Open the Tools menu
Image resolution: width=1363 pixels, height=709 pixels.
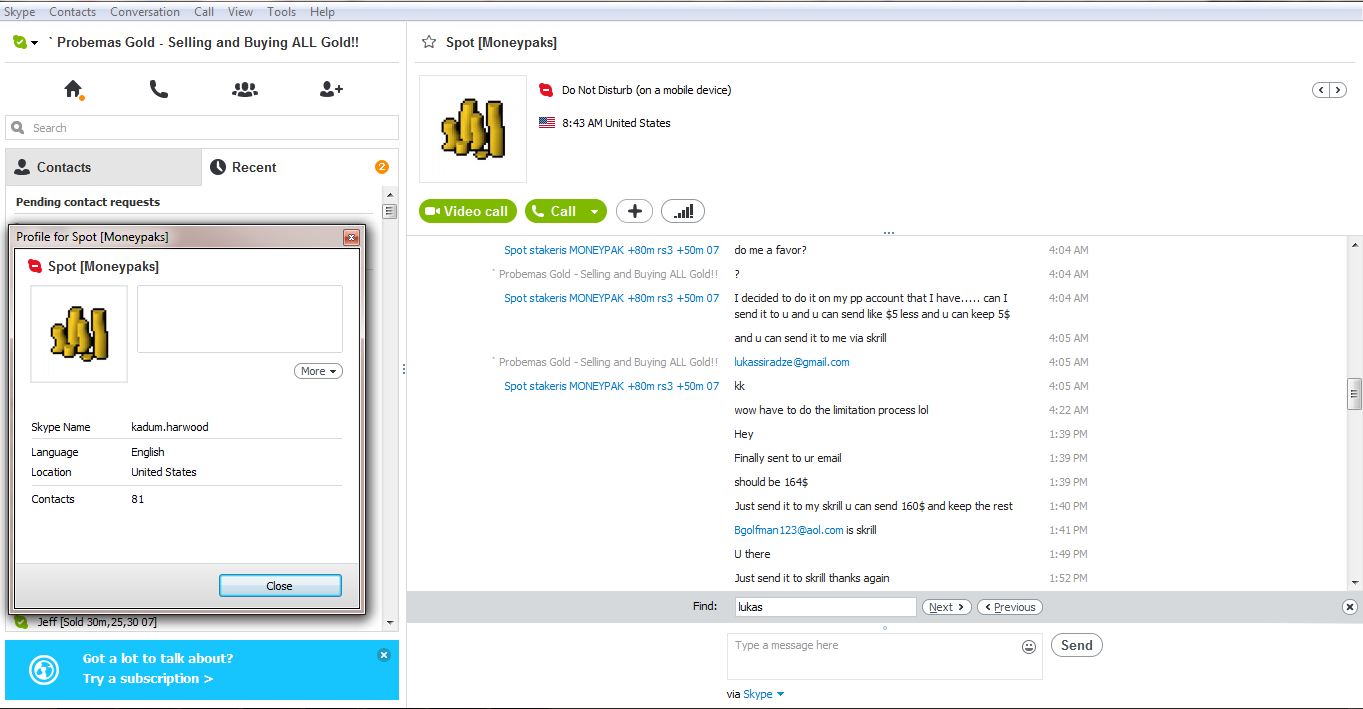tap(282, 12)
